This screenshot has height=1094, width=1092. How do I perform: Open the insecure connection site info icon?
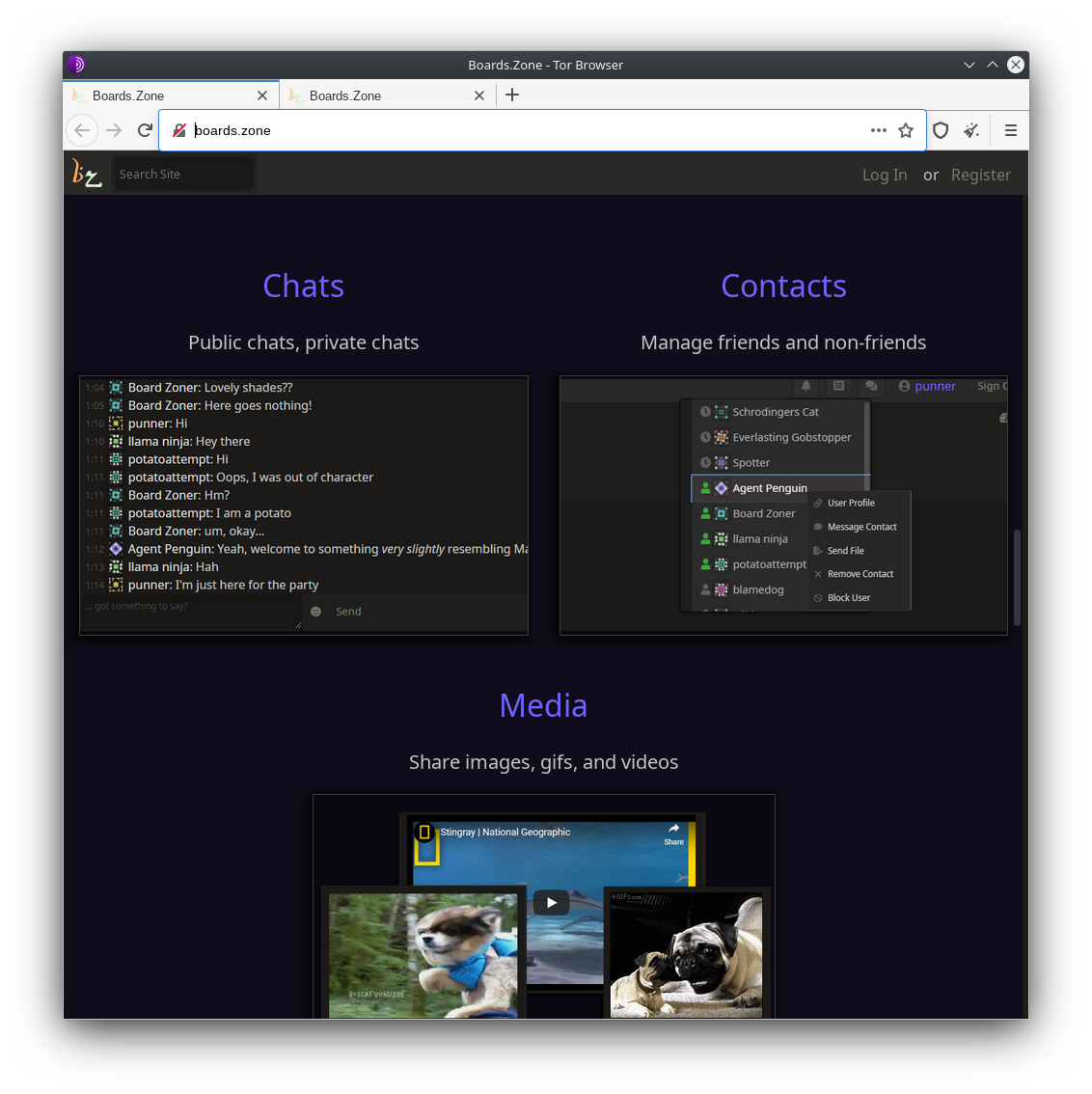[179, 130]
